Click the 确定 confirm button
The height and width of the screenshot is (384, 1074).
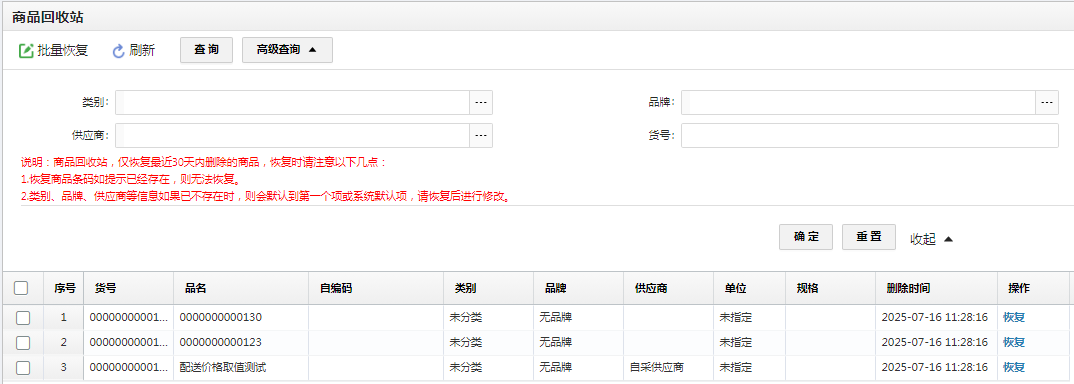(x=806, y=237)
